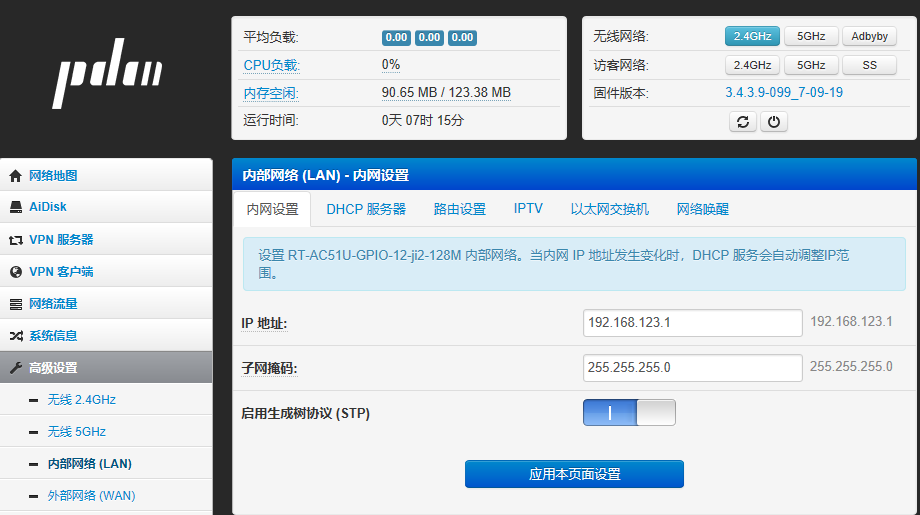Toggle the STP spanning tree switch

click(629, 412)
